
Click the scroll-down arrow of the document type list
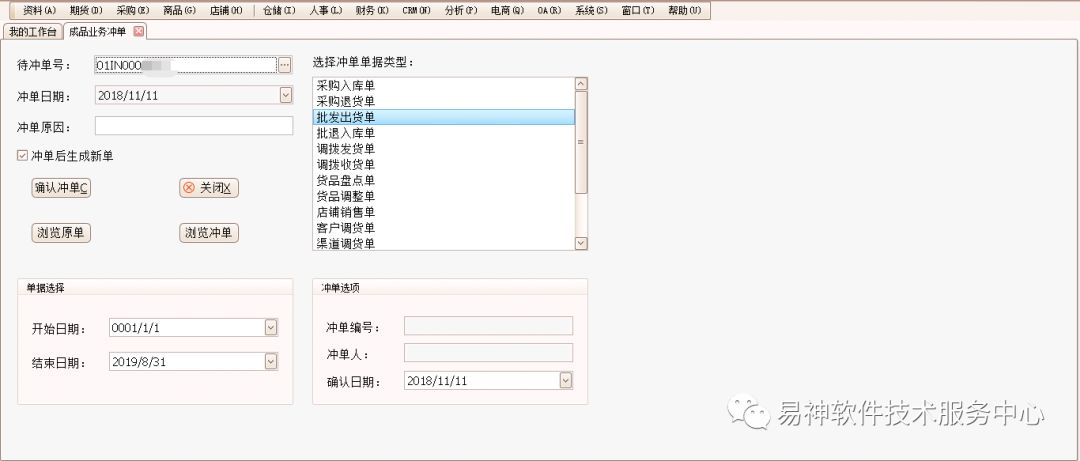pos(581,243)
